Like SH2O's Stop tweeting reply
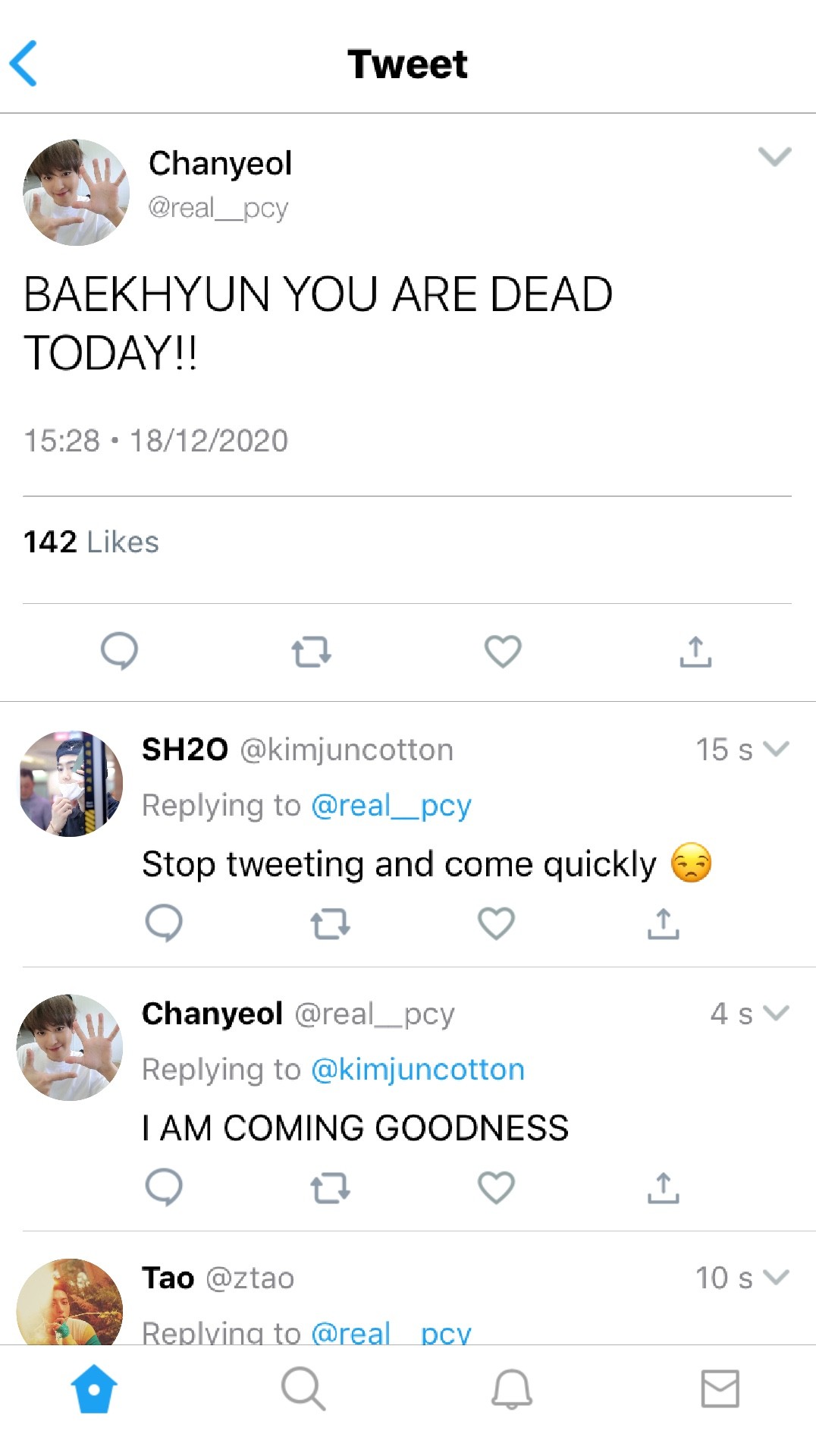Image resolution: width=816 pixels, height=1456 pixels. (x=496, y=923)
